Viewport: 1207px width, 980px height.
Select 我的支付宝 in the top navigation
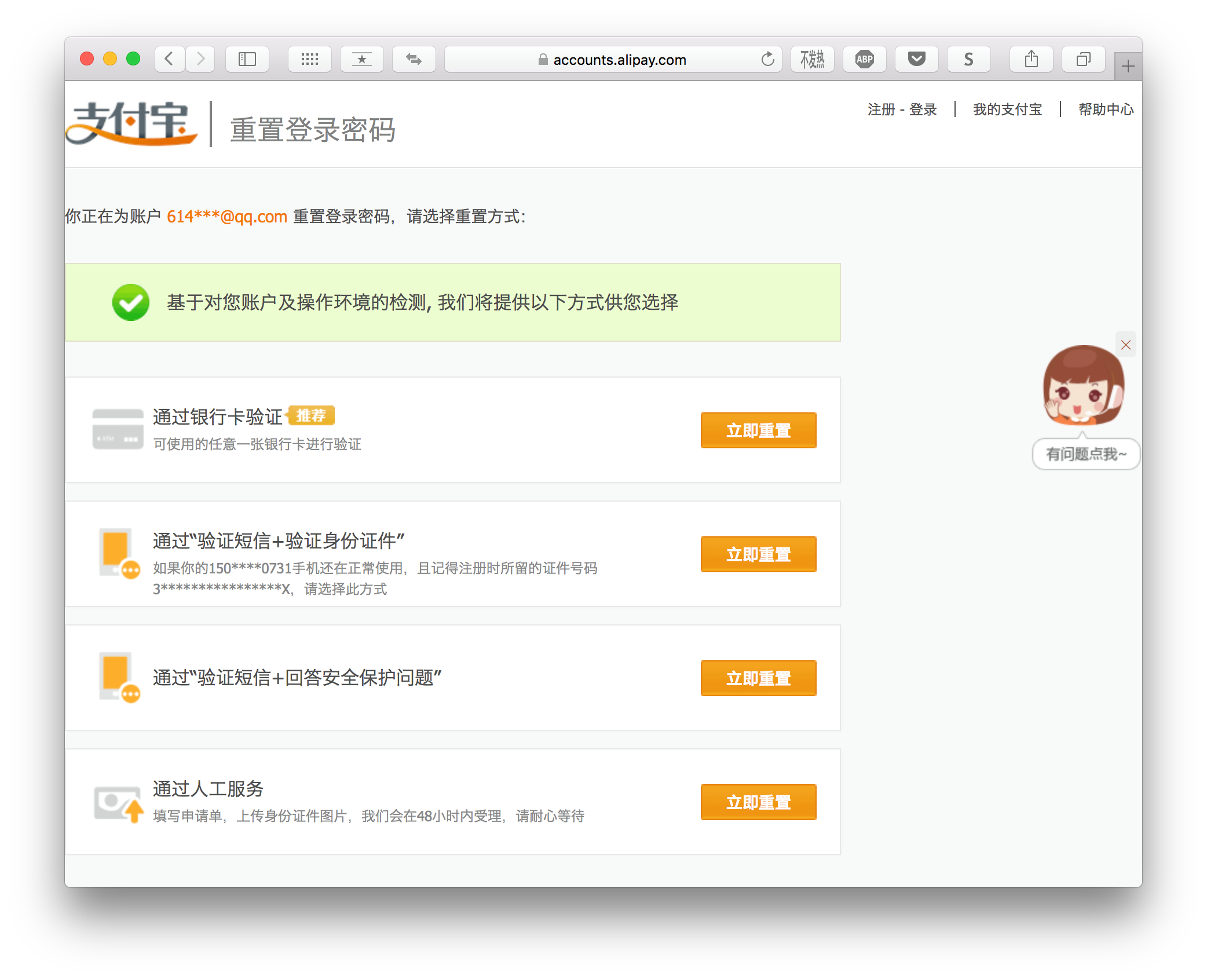pos(1007,109)
